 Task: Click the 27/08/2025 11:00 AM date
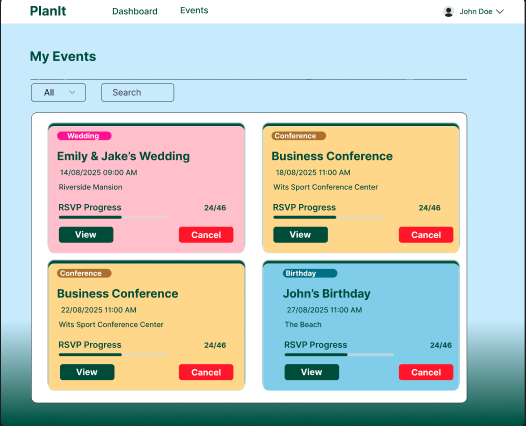tap(324, 310)
